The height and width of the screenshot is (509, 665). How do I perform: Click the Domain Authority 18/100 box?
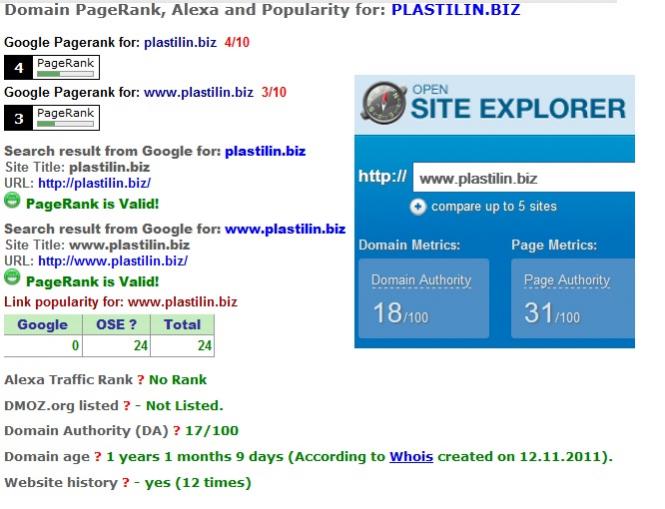click(x=424, y=299)
